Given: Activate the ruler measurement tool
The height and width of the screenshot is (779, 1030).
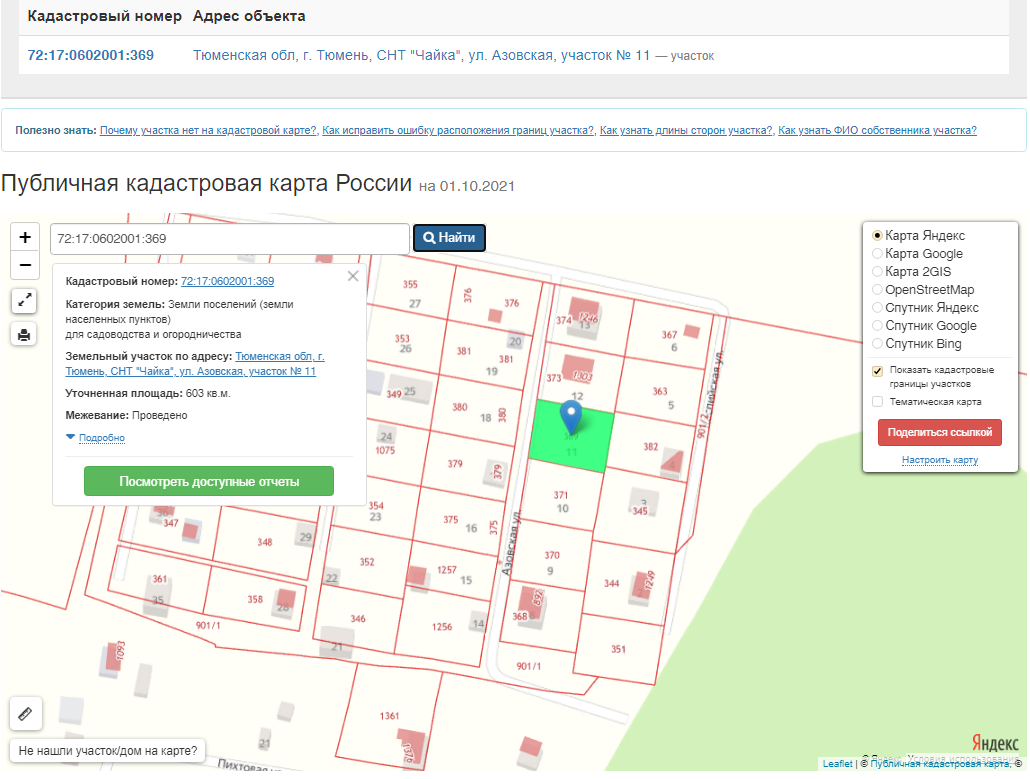Looking at the screenshot, I should coord(26,713).
